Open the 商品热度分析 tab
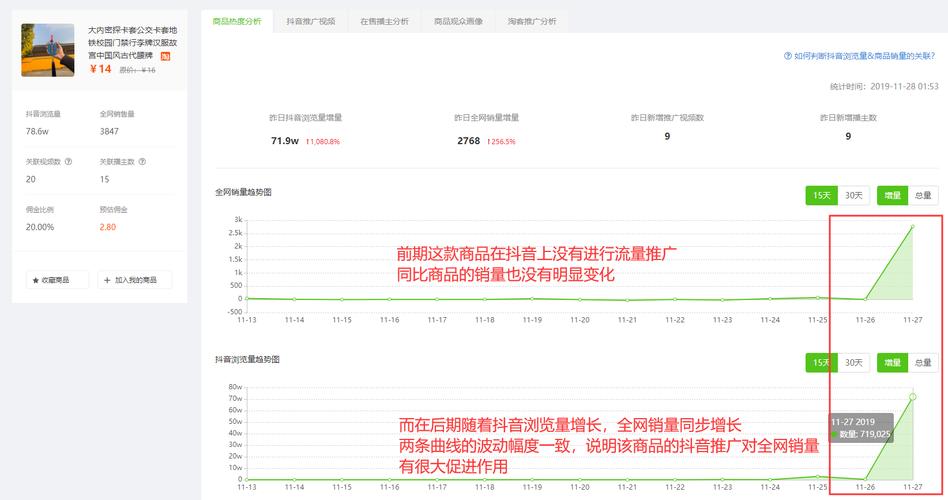The height and width of the screenshot is (500, 948). (236, 21)
